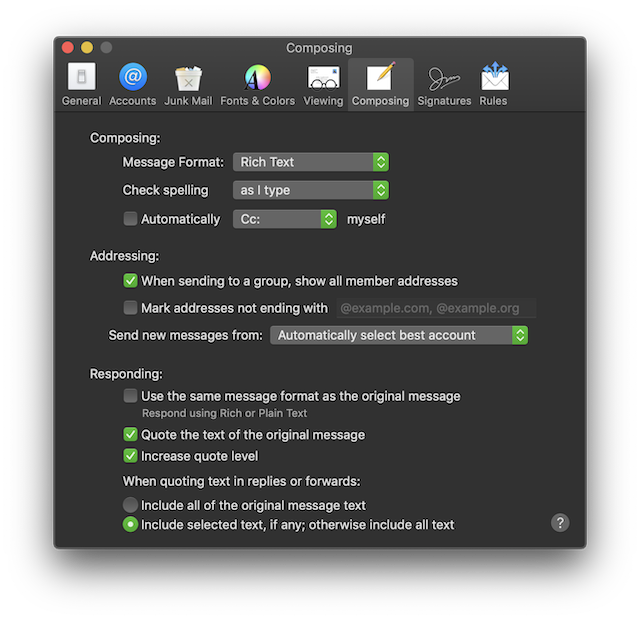This screenshot has height=620, width=640.
Task: Open the Message Format Rich Text dropdown
Action: pos(311,162)
